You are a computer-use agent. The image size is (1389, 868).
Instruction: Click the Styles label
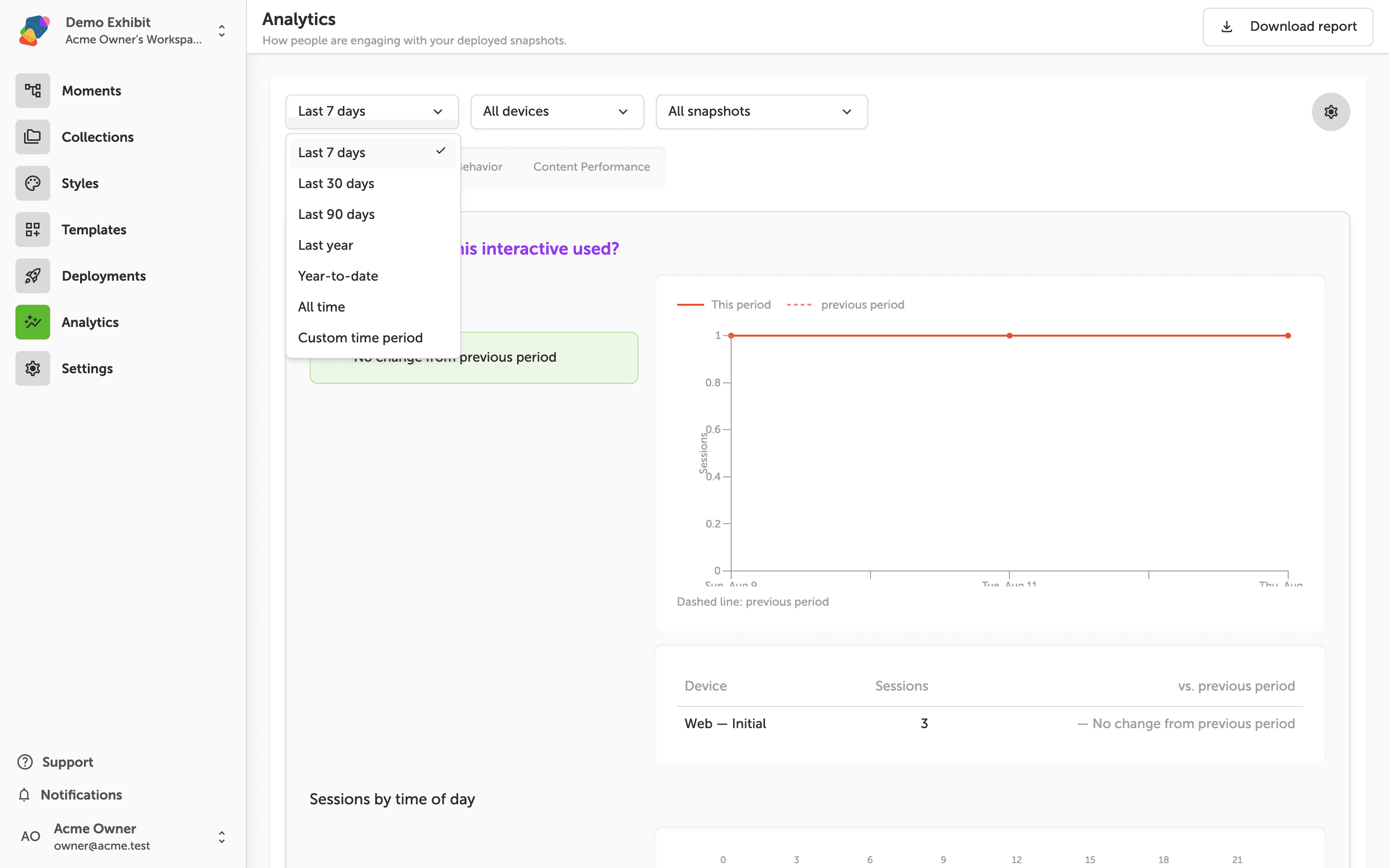pos(81,183)
